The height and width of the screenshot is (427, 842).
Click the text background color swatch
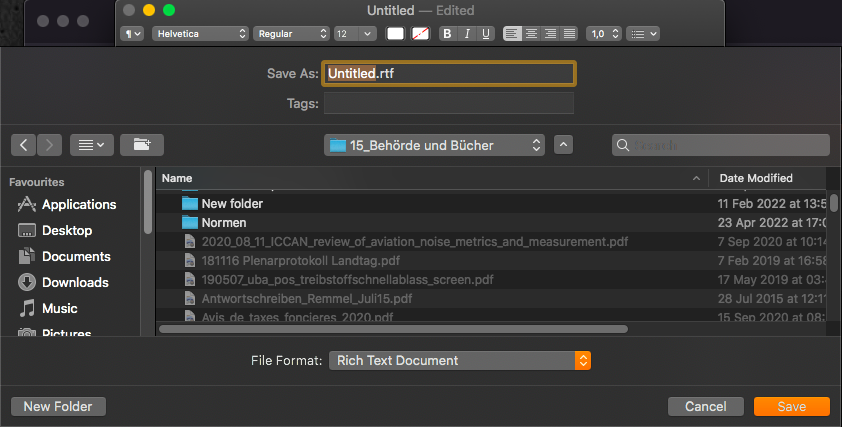tap(420, 34)
